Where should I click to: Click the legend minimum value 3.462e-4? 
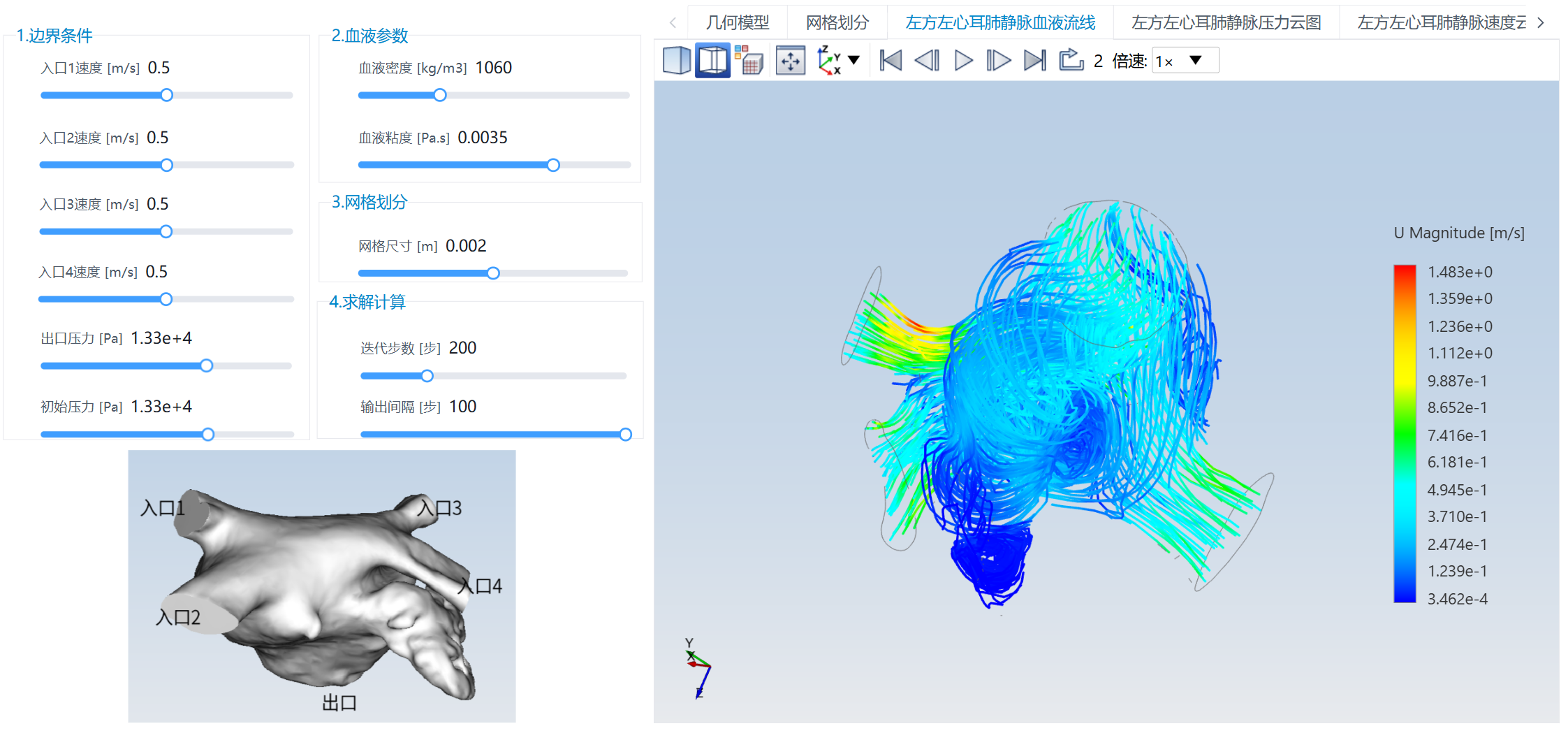tap(1458, 599)
